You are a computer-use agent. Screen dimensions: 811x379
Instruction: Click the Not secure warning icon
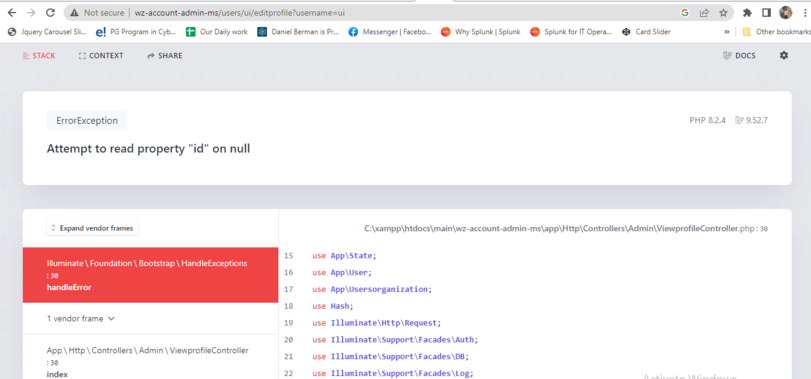click(75, 13)
